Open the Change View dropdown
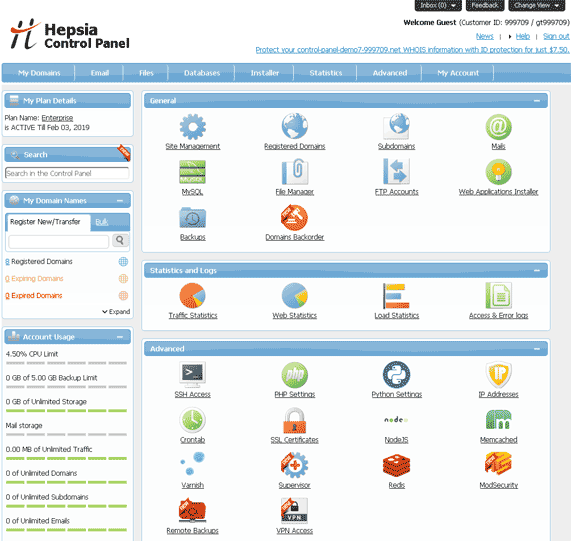 pyautogui.click(x=536, y=5)
